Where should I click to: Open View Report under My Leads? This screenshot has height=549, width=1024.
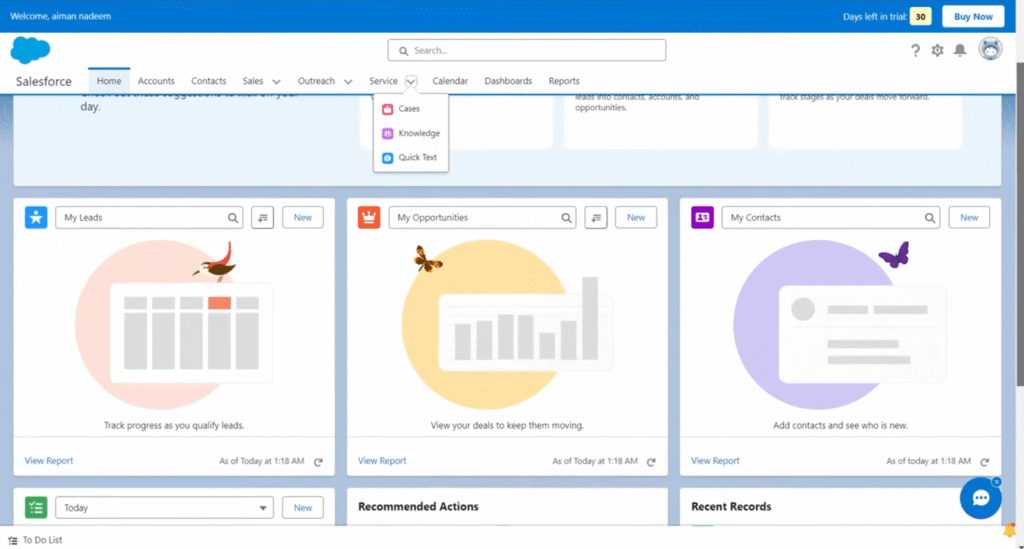click(x=49, y=461)
